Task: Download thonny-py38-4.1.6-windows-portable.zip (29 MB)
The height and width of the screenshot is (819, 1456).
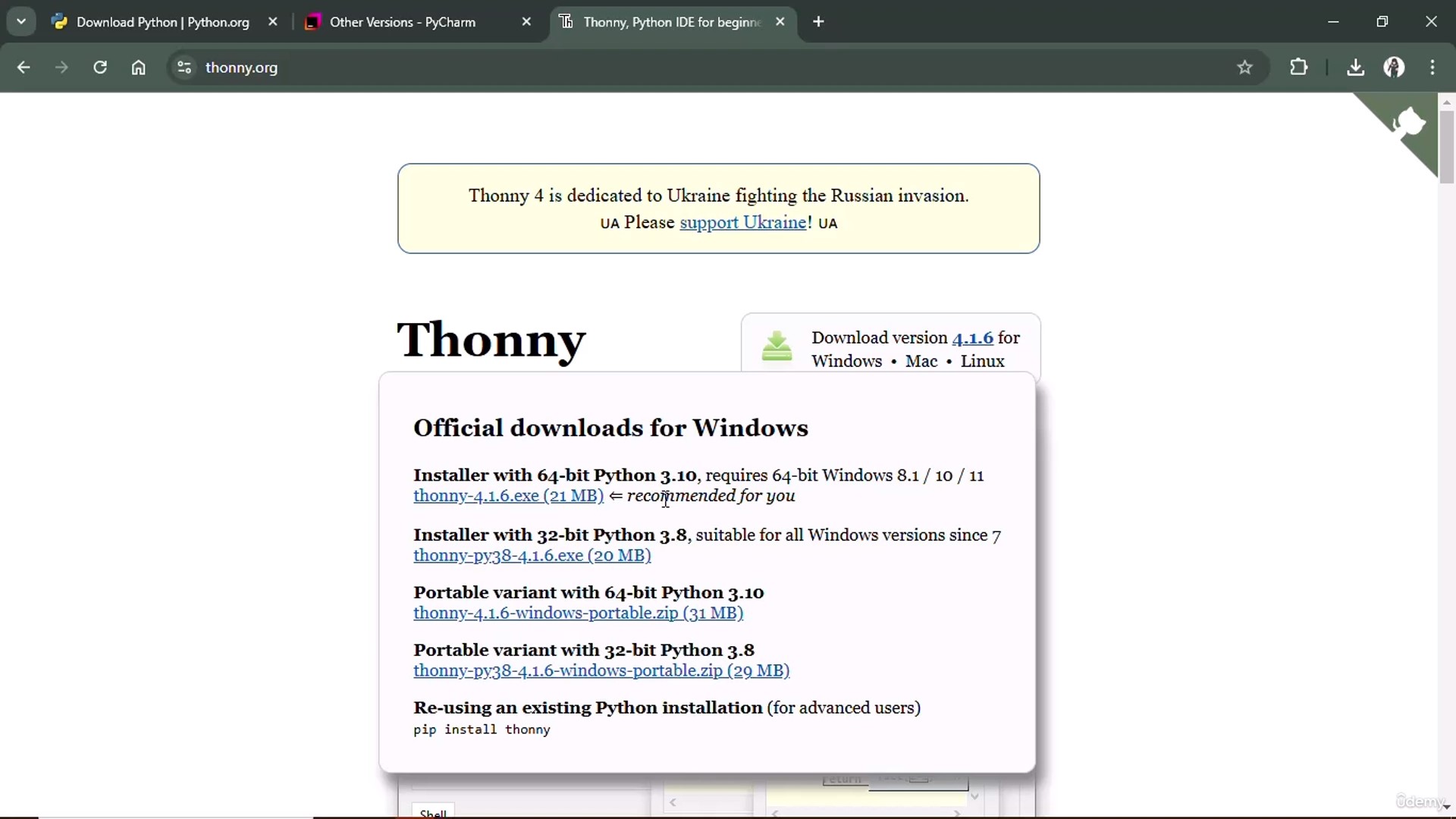Action: coord(601,670)
